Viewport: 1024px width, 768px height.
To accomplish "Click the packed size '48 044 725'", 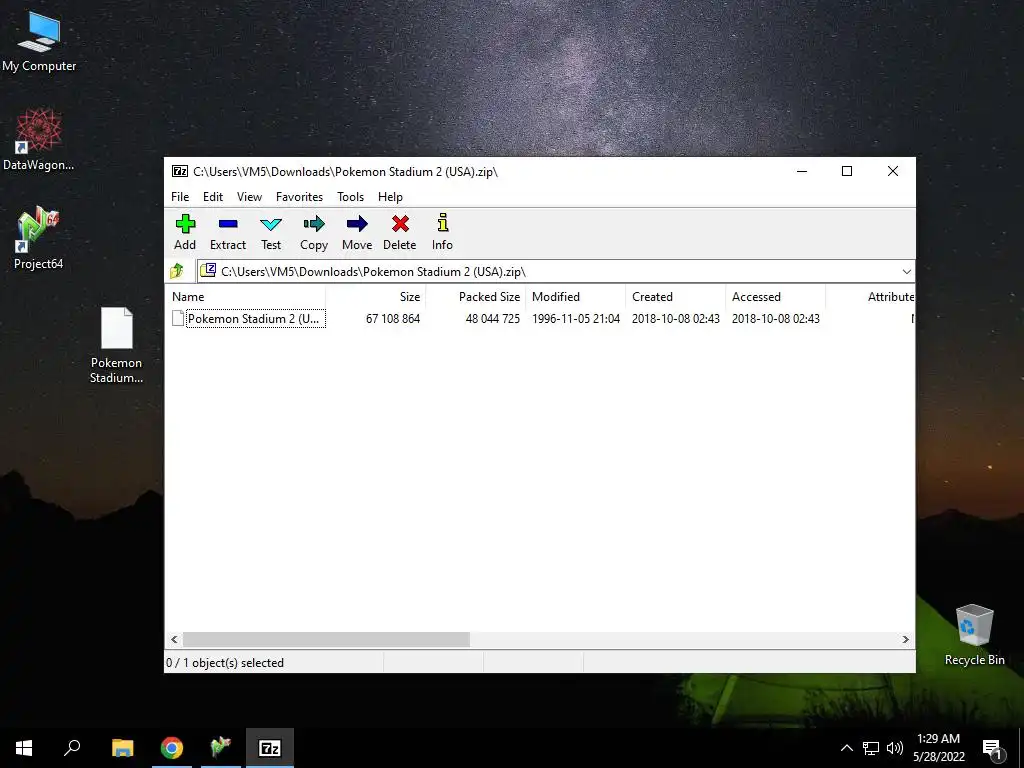I will (x=492, y=319).
